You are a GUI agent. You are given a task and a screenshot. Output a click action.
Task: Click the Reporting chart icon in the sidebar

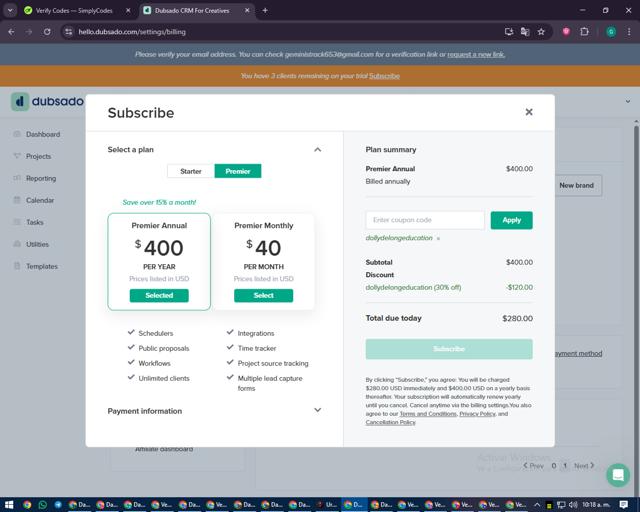pyautogui.click(x=17, y=178)
